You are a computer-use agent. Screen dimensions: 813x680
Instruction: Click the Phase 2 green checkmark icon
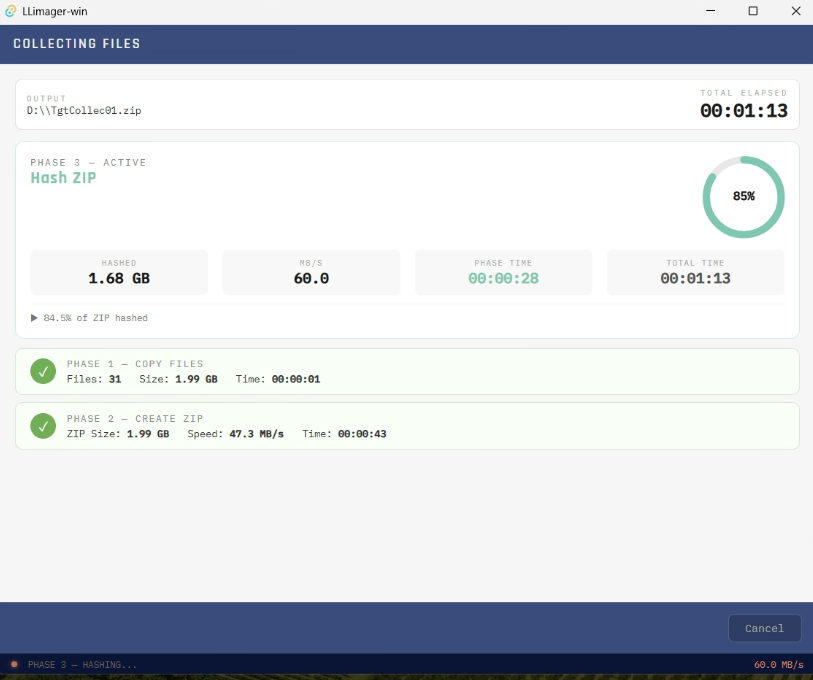43,426
